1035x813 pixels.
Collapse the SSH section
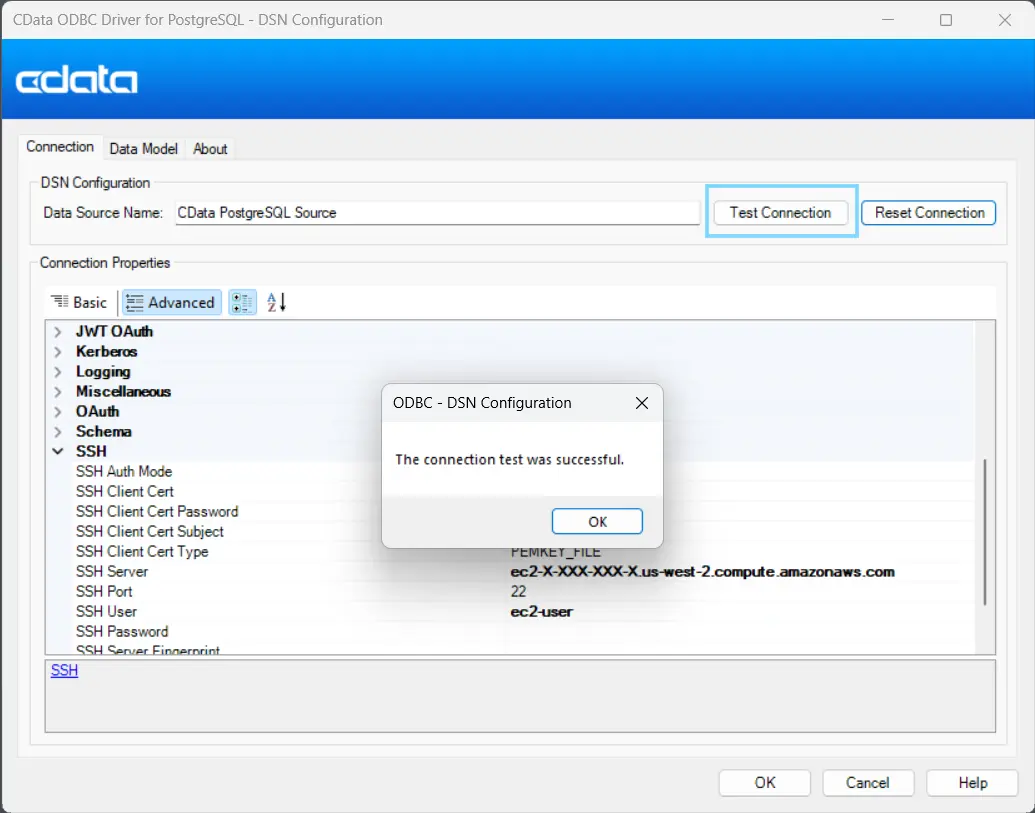[x=58, y=451]
